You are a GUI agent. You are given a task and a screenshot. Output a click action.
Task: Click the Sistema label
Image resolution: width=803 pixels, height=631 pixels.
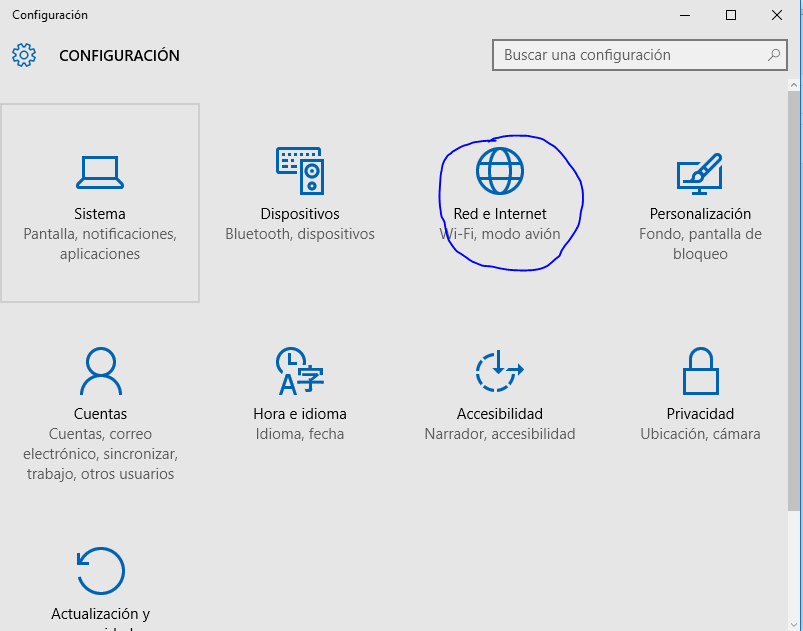100,214
